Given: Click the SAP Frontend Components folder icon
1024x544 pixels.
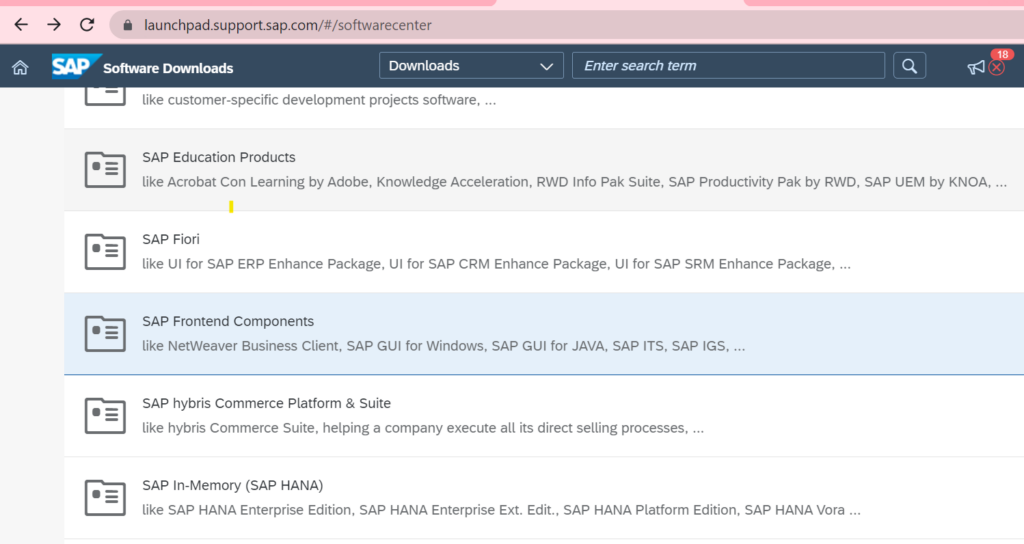Looking at the screenshot, I should click(x=105, y=333).
